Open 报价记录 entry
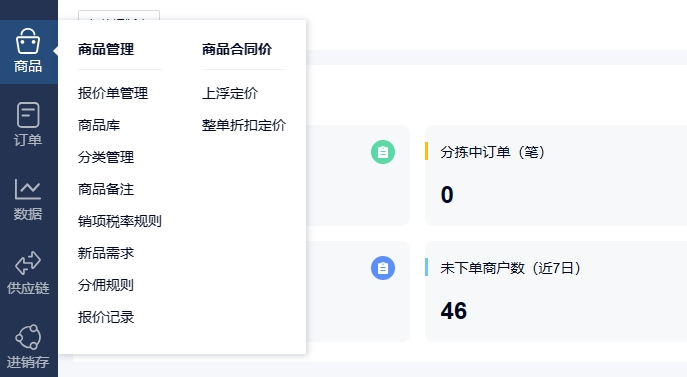The width and height of the screenshot is (687, 377). [106, 317]
